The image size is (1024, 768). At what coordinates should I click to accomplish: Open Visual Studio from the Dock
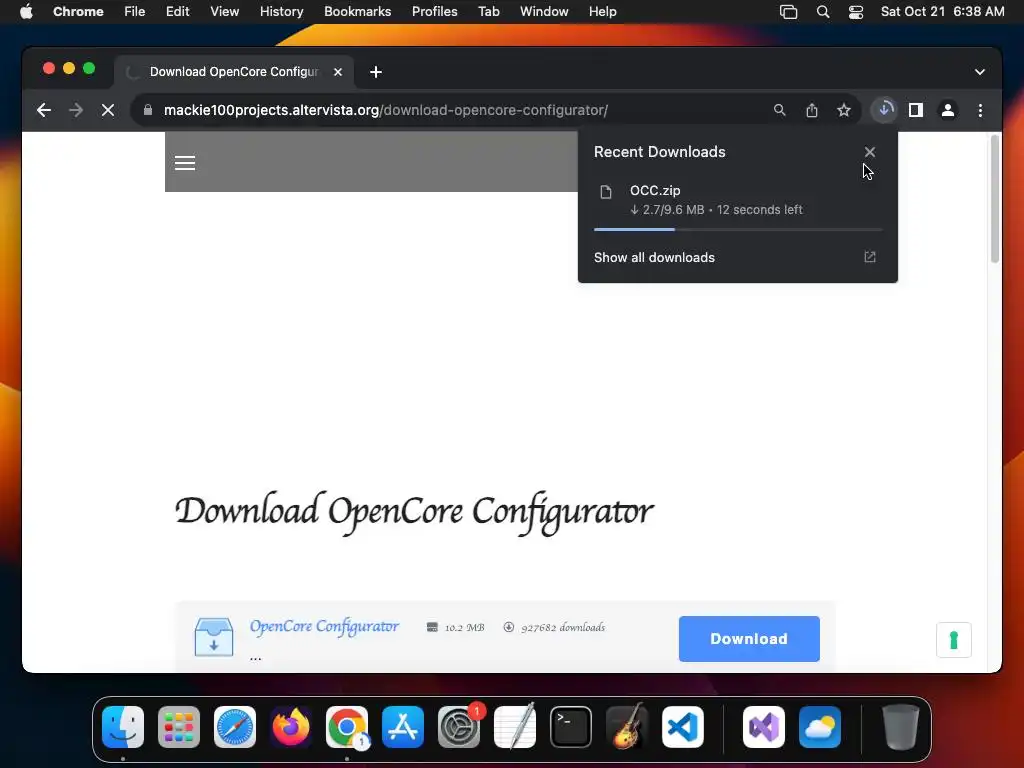coord(764,727)
